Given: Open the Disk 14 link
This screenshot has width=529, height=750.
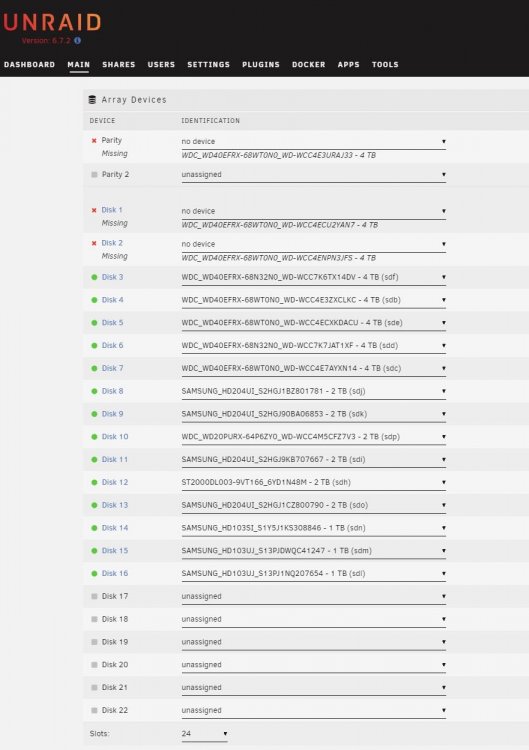Looking at the screenshot, I should click(115, 528).
